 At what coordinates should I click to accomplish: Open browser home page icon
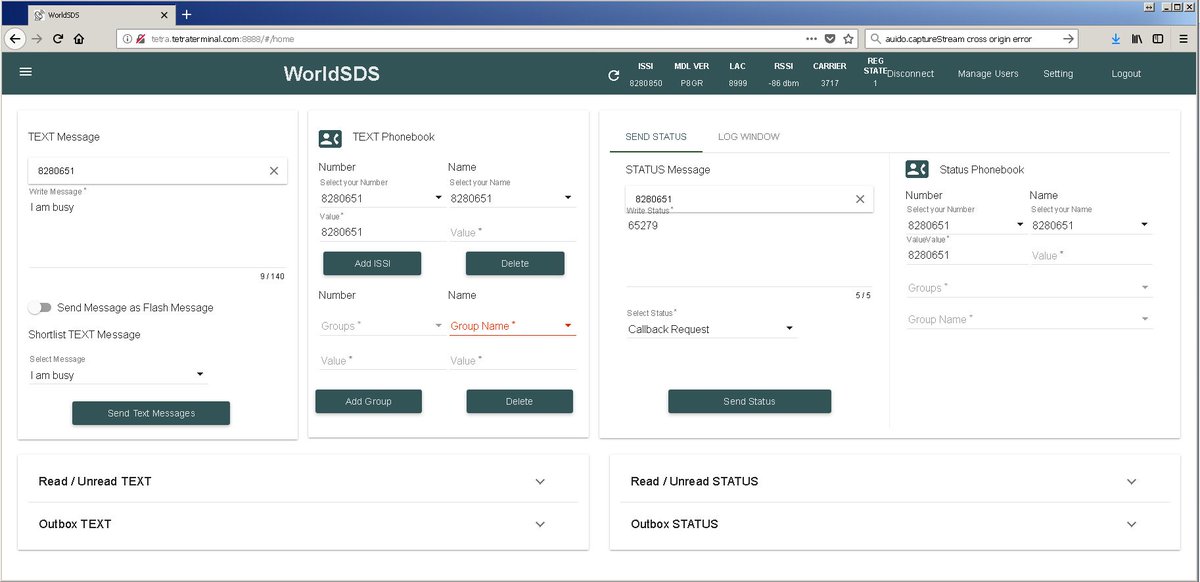(79, 38)
